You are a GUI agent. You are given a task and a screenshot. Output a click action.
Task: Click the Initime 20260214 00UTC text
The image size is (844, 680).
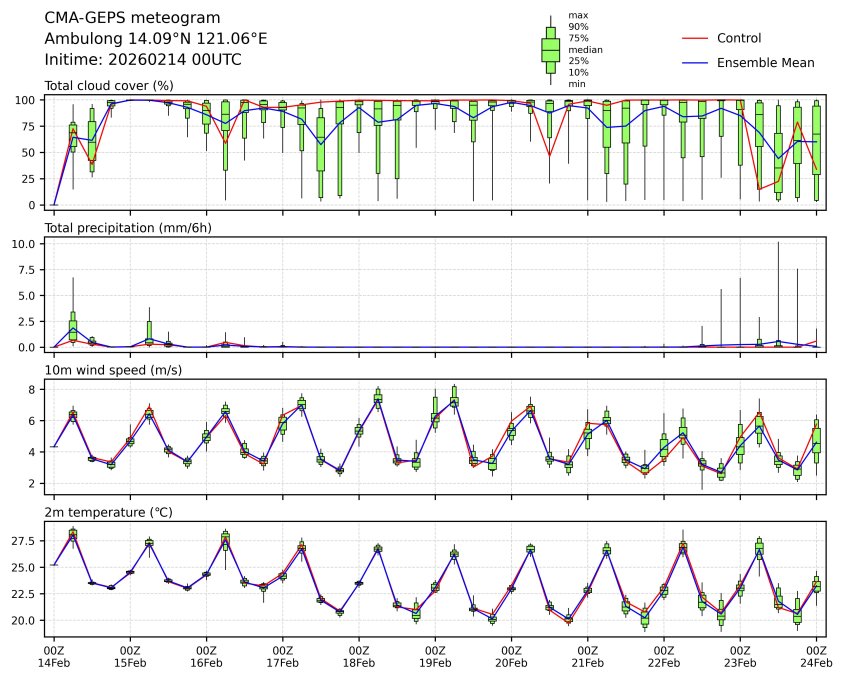click(143, 60)
